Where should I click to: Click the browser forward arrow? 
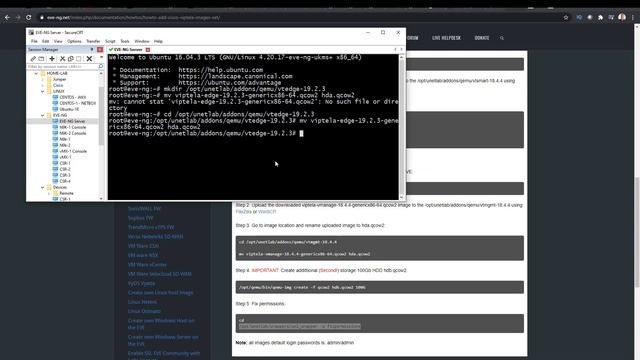pyautogui.click(x=18, y=18)
